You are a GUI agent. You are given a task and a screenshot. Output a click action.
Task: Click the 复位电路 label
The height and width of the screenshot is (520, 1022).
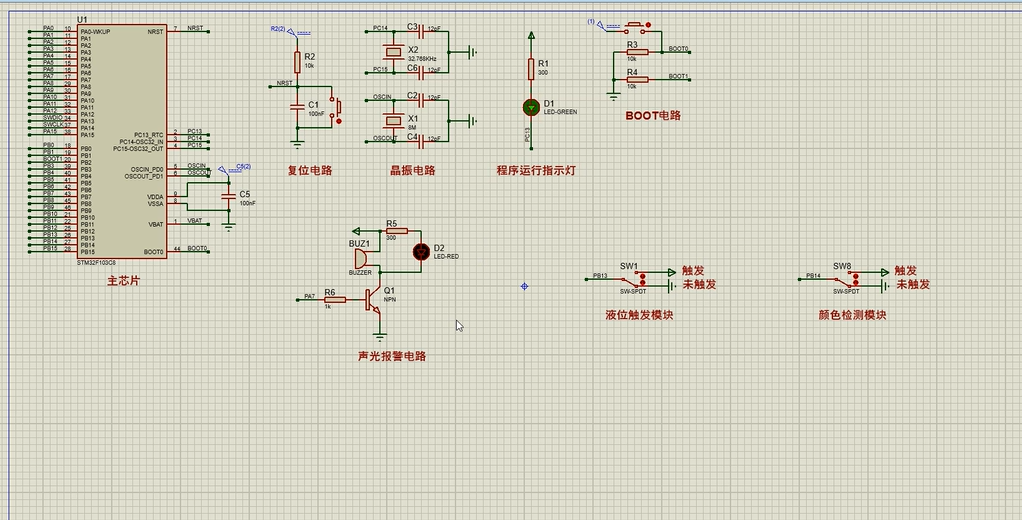point(310,171)
